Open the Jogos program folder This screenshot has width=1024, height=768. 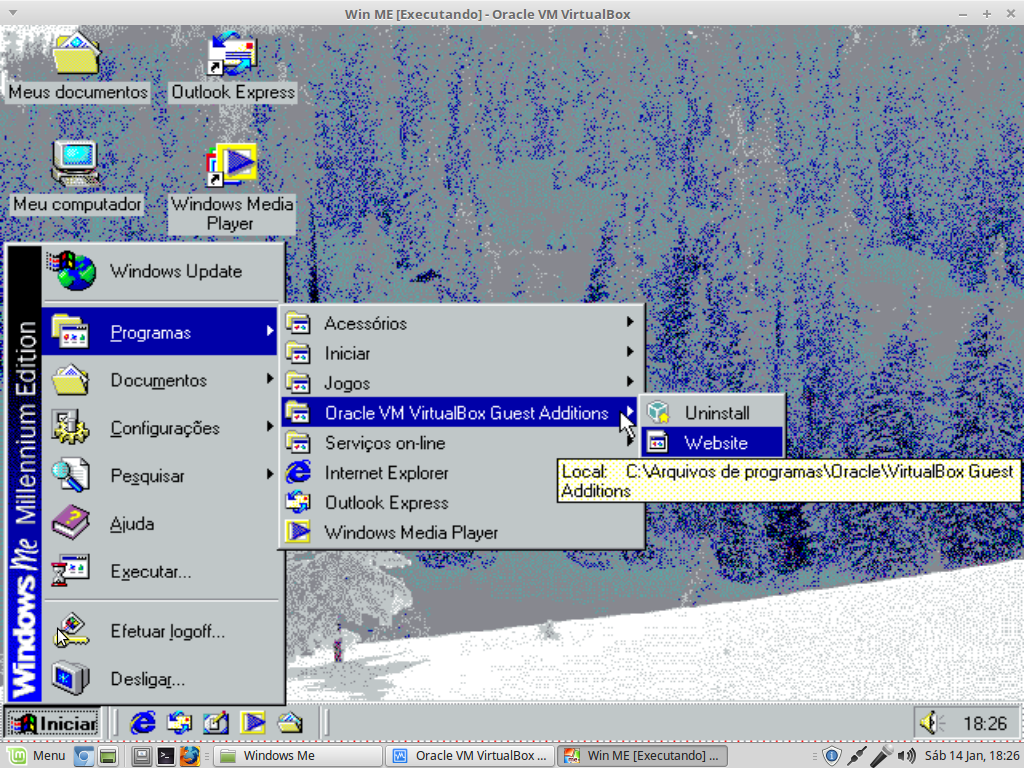click(462, 383)
